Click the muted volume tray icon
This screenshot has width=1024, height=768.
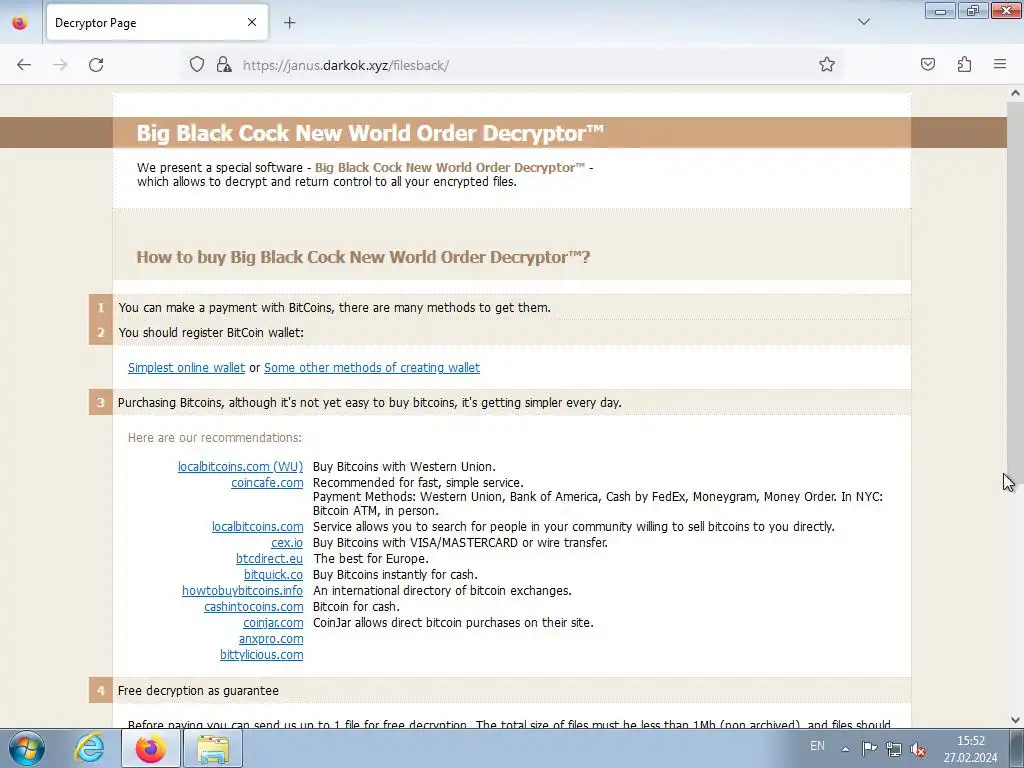click(x=918, y=748)
